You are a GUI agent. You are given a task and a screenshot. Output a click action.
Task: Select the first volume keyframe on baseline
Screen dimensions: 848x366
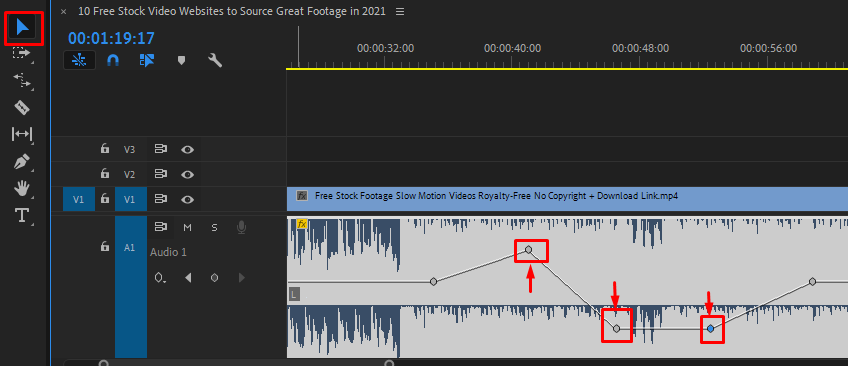(x=433, y=282)
